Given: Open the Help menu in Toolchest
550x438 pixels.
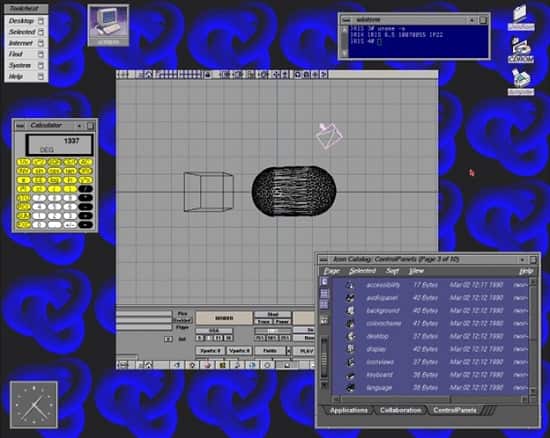Looking at the screenshot, I should tap(26, 76).
